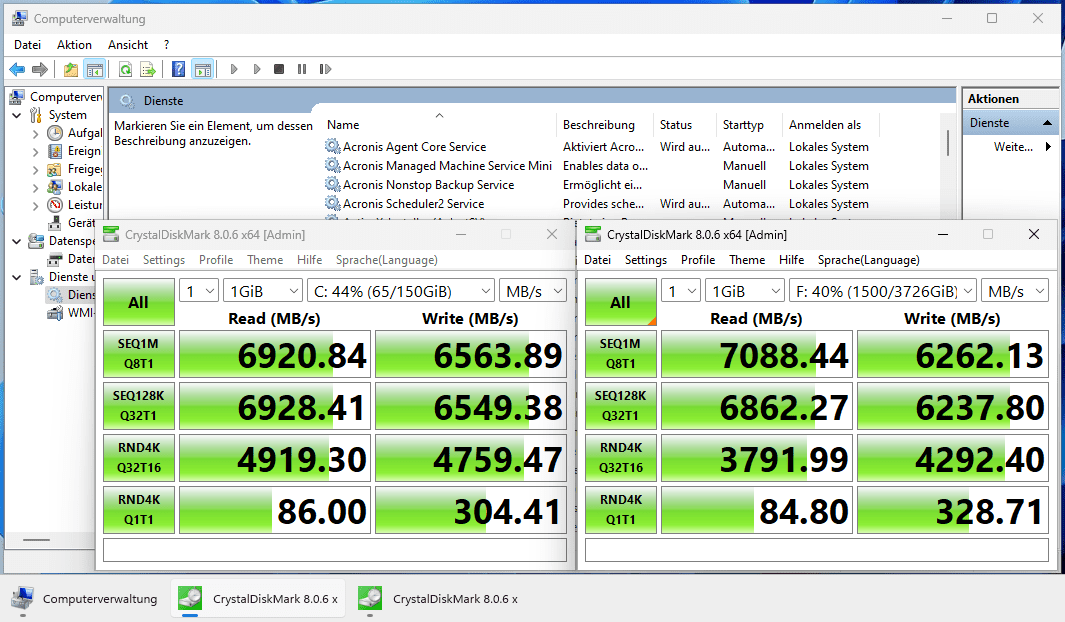Image resolution: width=1065 pixels, height=622 pixels.
Task: Open the question mark help menu
Action: point(166,45)
